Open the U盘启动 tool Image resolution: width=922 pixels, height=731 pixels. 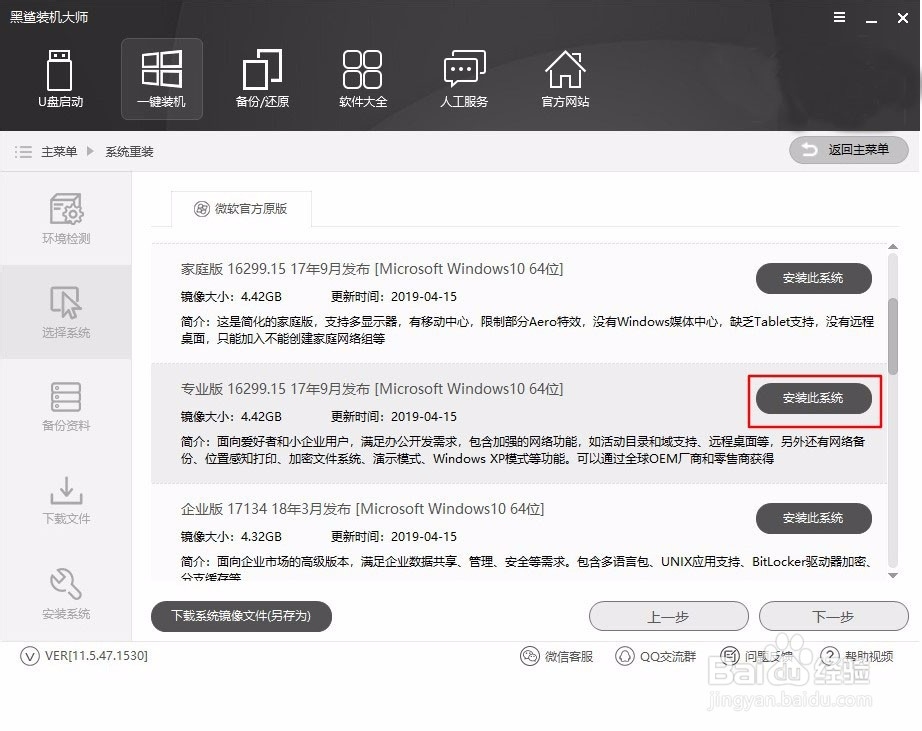60,79
